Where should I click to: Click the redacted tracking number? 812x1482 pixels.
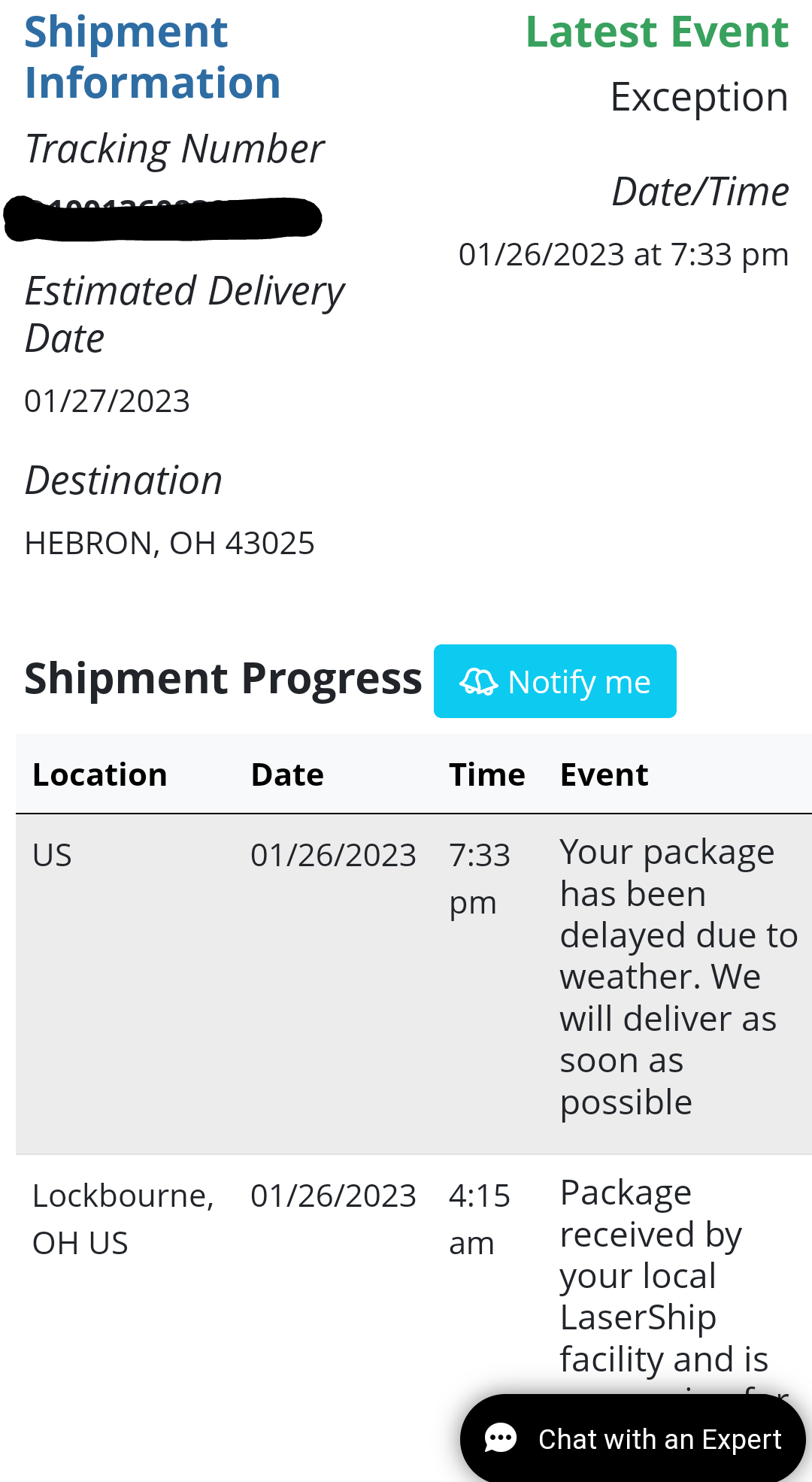click(x=163, y=219)
